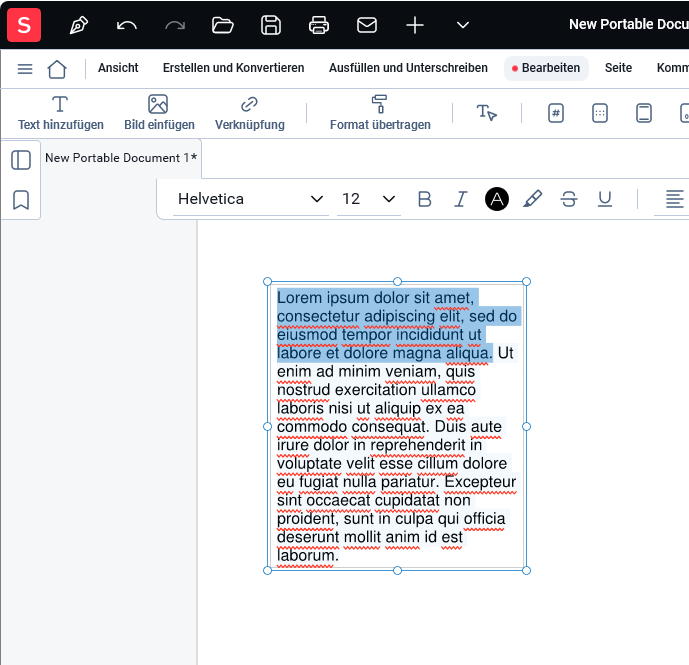Send the document by email envelope icon
Viewport: 689px width, 665px height.
point(367,25)
